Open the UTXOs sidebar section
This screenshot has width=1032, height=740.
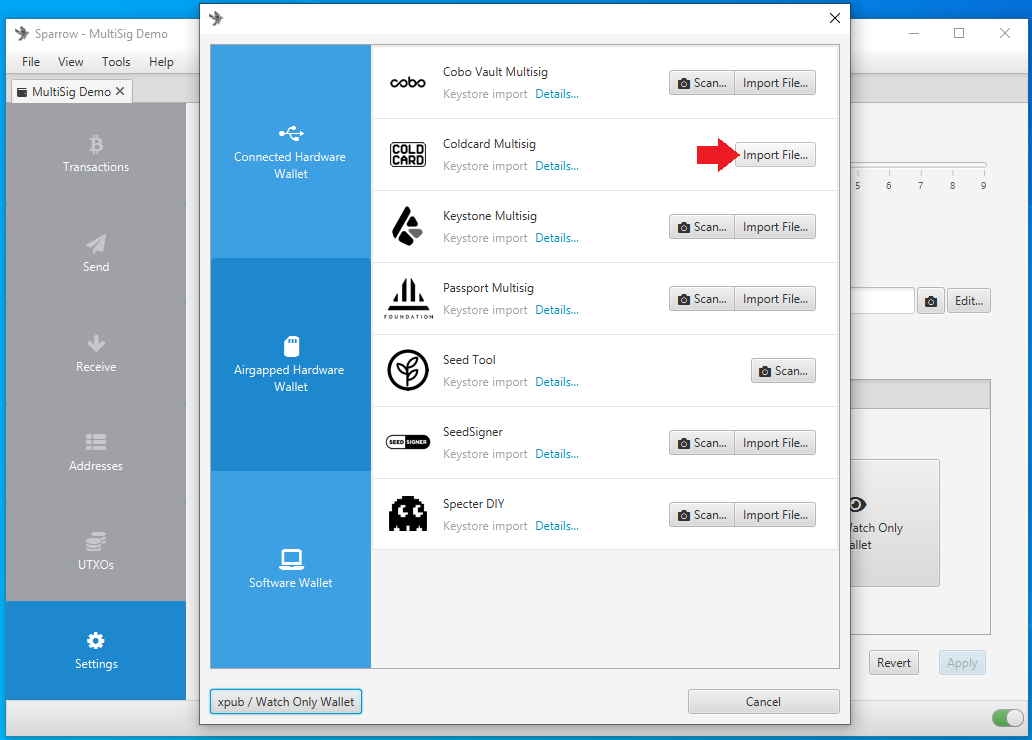96,552
